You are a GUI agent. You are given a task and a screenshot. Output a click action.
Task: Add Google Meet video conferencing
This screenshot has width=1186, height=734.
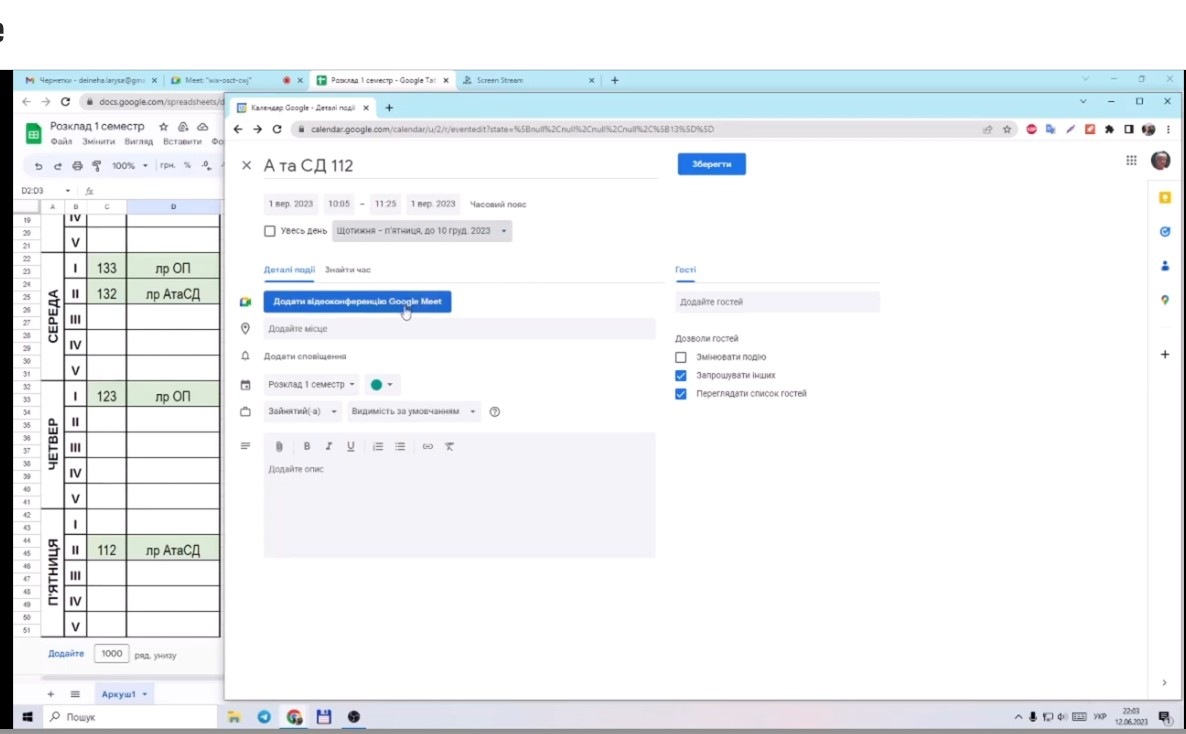357,301
